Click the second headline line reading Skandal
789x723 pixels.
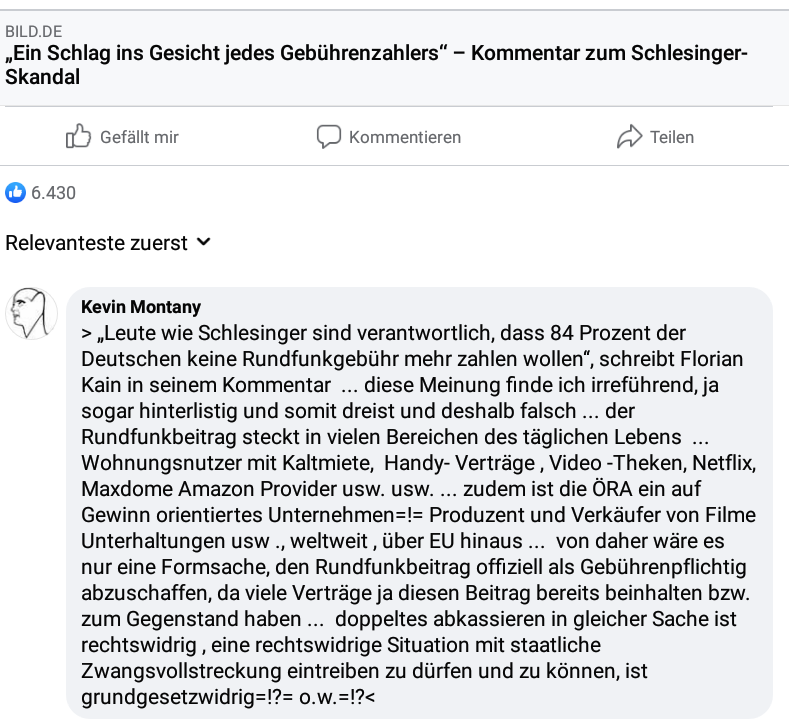43,77
